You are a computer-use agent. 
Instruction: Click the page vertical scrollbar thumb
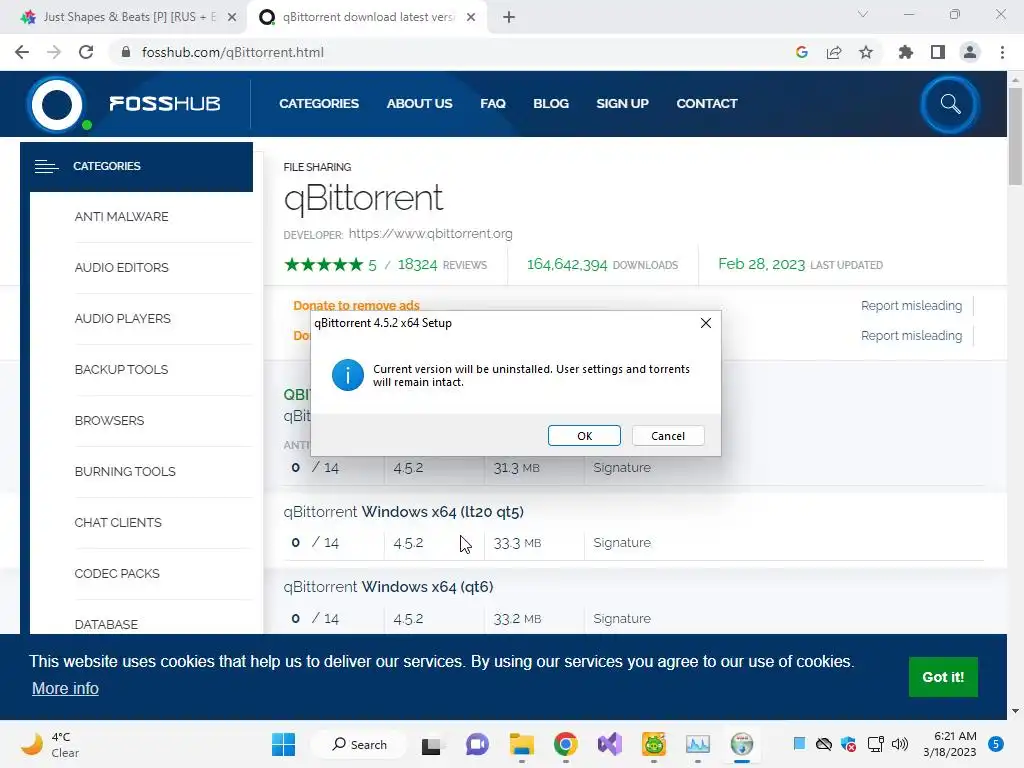[x=1015, y=137]
